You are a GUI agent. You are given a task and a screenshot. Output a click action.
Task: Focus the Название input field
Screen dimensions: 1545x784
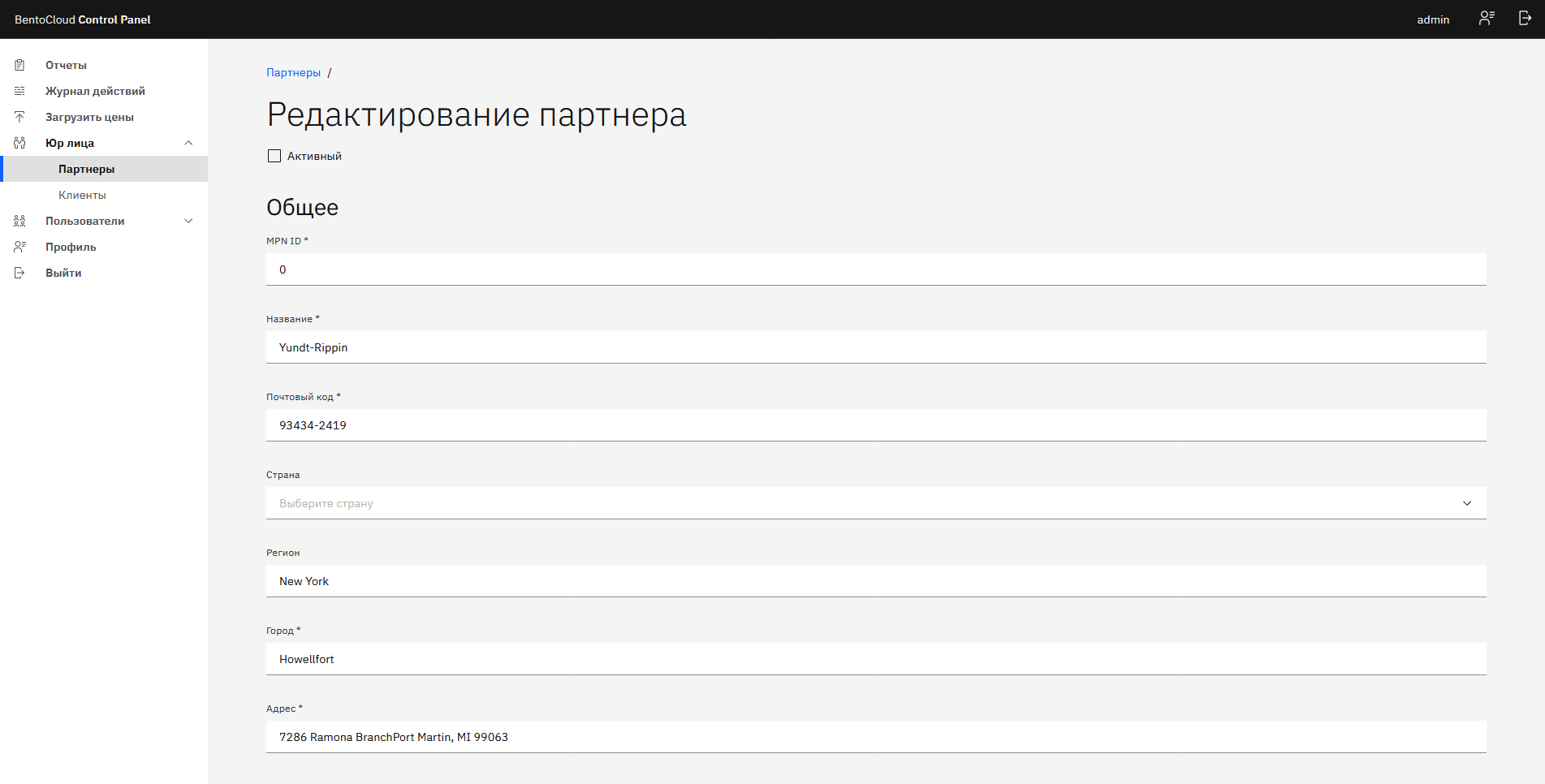click(x=876, y=347)
